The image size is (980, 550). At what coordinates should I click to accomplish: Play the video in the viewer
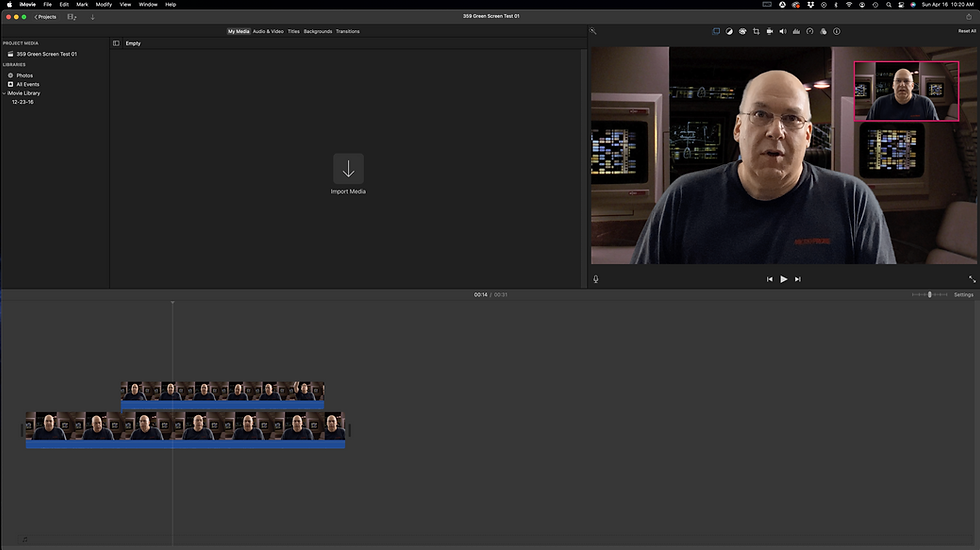[x=784, y=279]
